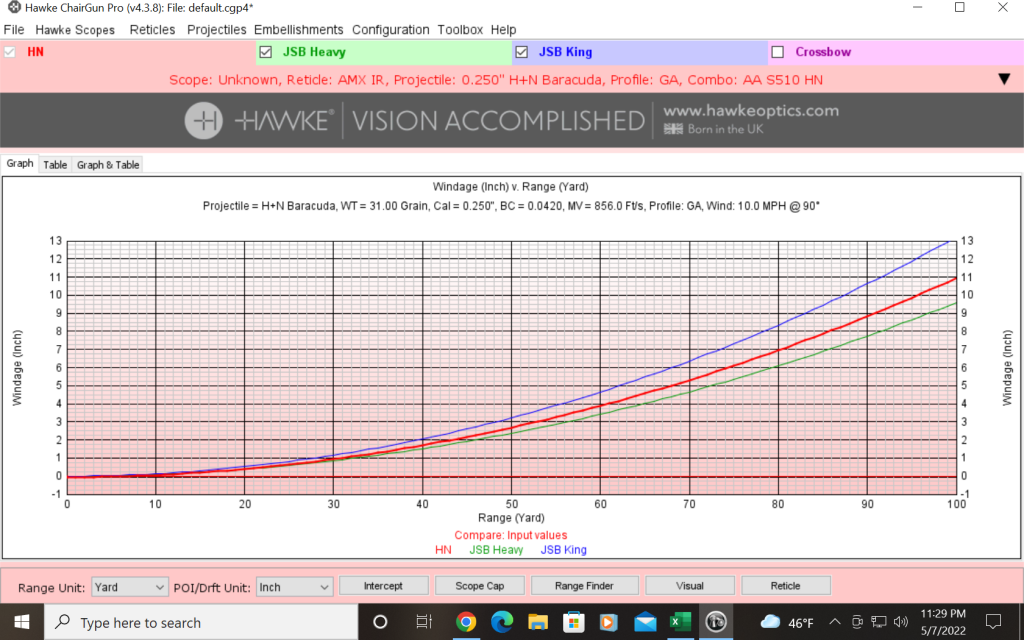This screenshot has height=640, width=1024.
Task: Open the Hawke Scopes menu
Action: 75,30
